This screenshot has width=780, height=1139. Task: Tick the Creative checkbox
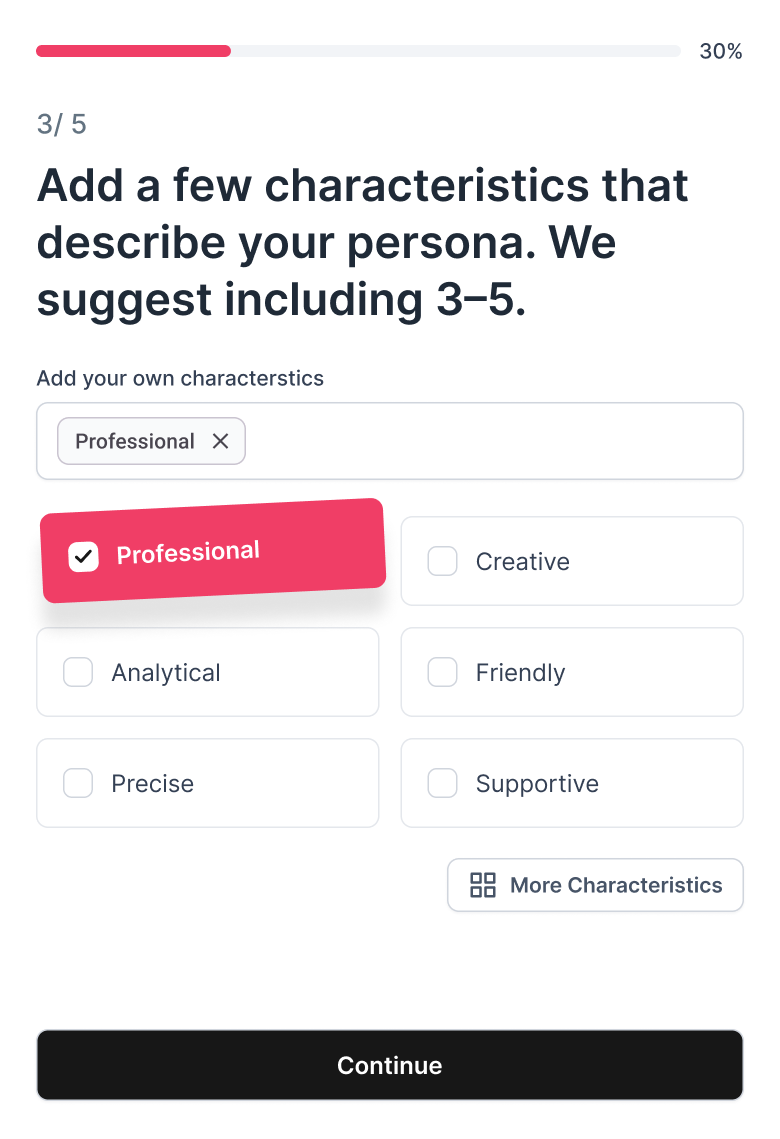[x=442, y=561]
